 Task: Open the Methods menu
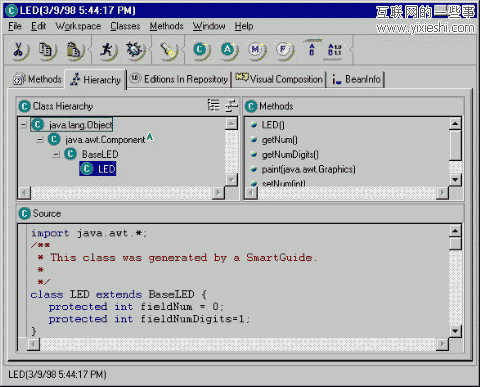coord(166,26)
